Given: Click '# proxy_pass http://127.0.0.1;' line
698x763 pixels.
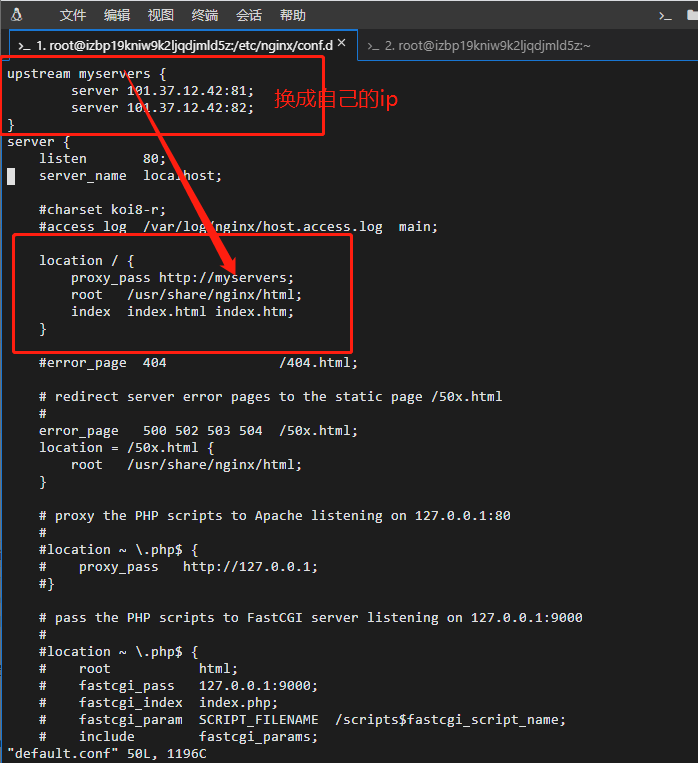Looking at the screenshot, I should pyautogui.click(x=178, y=567).
